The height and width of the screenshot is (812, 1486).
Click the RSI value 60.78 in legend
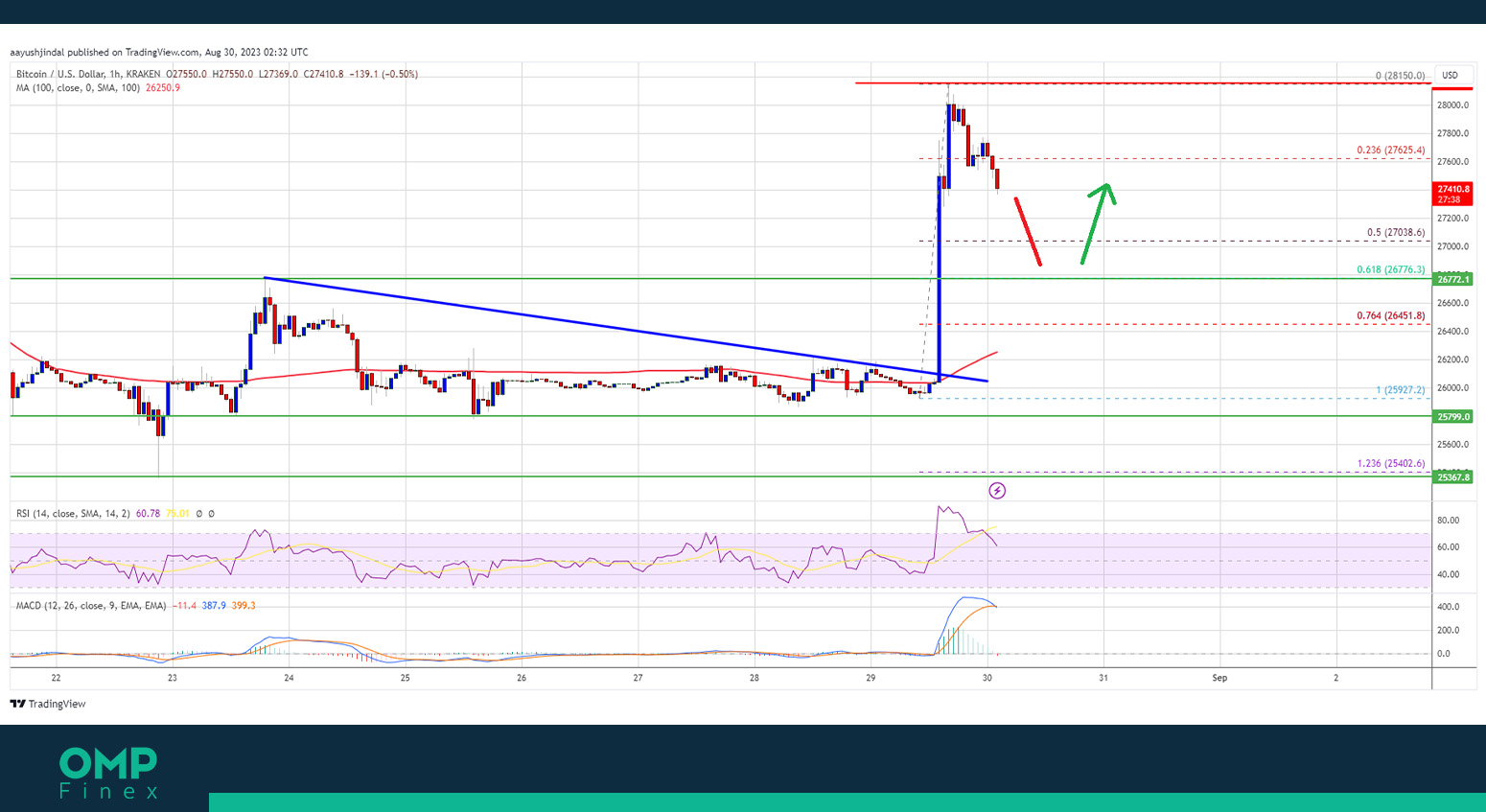148,514
